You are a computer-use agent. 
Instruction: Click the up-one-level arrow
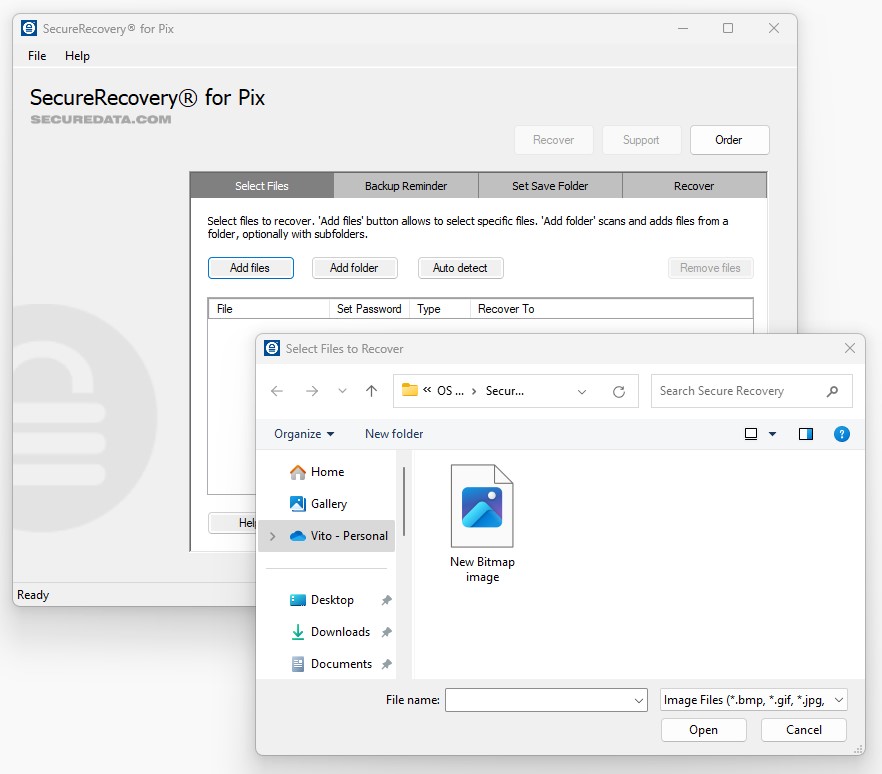pos(371,391)
